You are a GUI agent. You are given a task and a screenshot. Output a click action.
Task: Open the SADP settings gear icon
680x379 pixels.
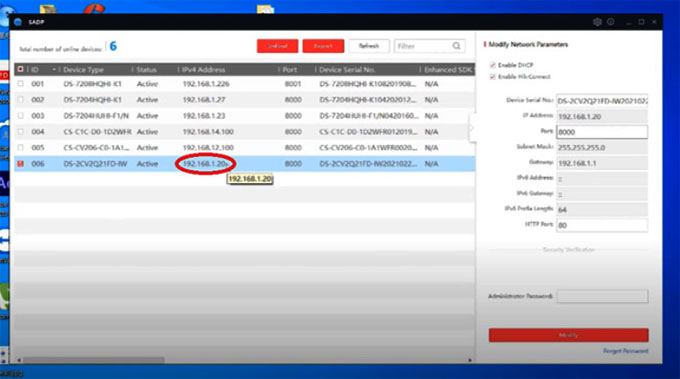(597, 22)
